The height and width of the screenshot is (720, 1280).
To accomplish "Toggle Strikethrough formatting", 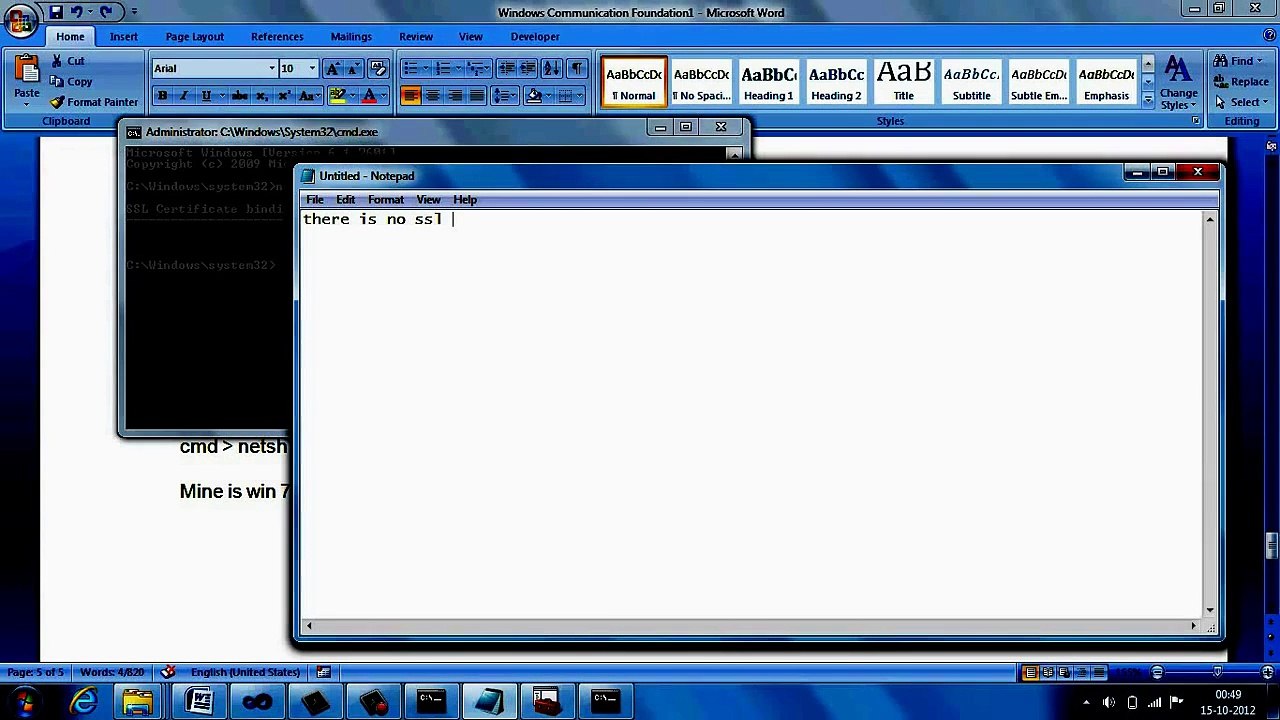I will (239, 96).
